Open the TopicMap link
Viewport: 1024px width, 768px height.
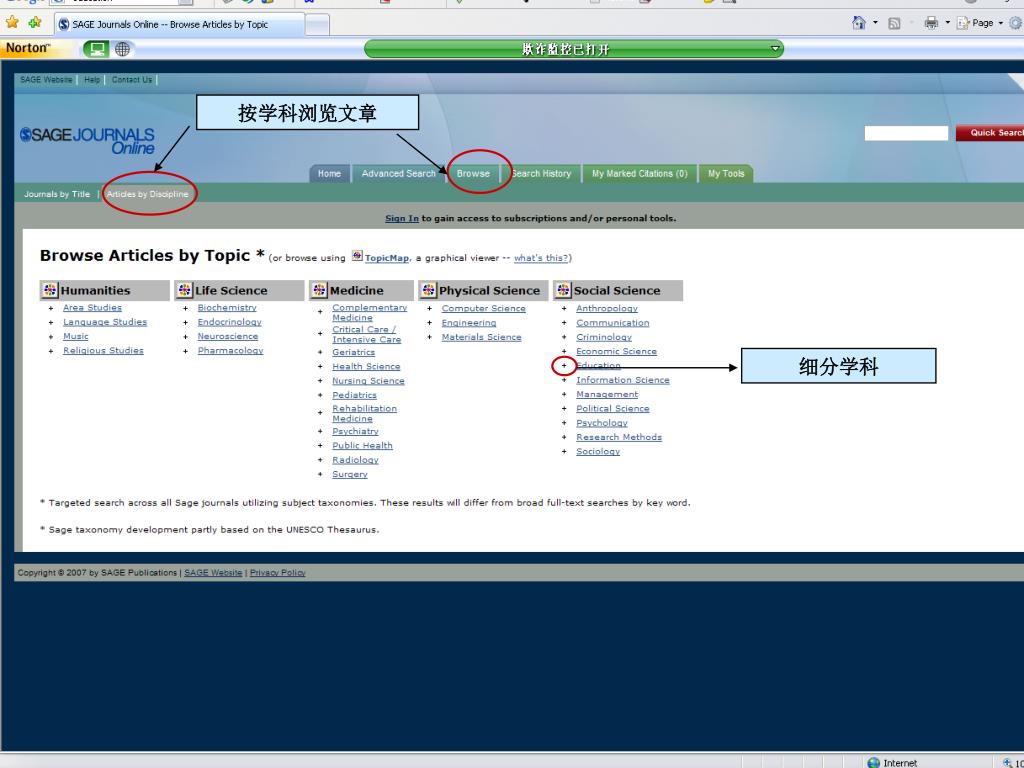coord(387,258)
